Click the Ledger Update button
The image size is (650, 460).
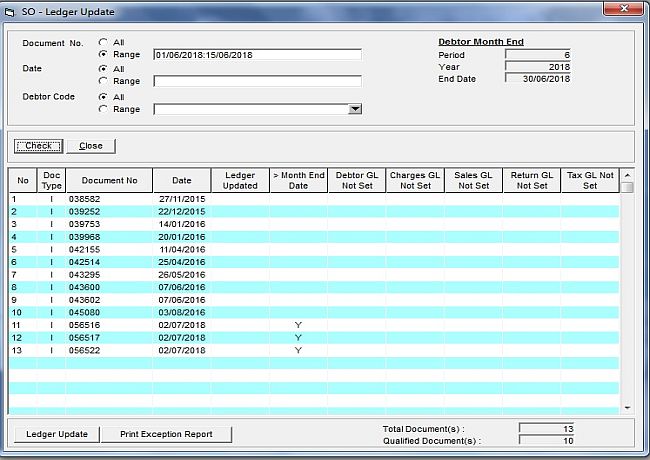tap(57, 434)
